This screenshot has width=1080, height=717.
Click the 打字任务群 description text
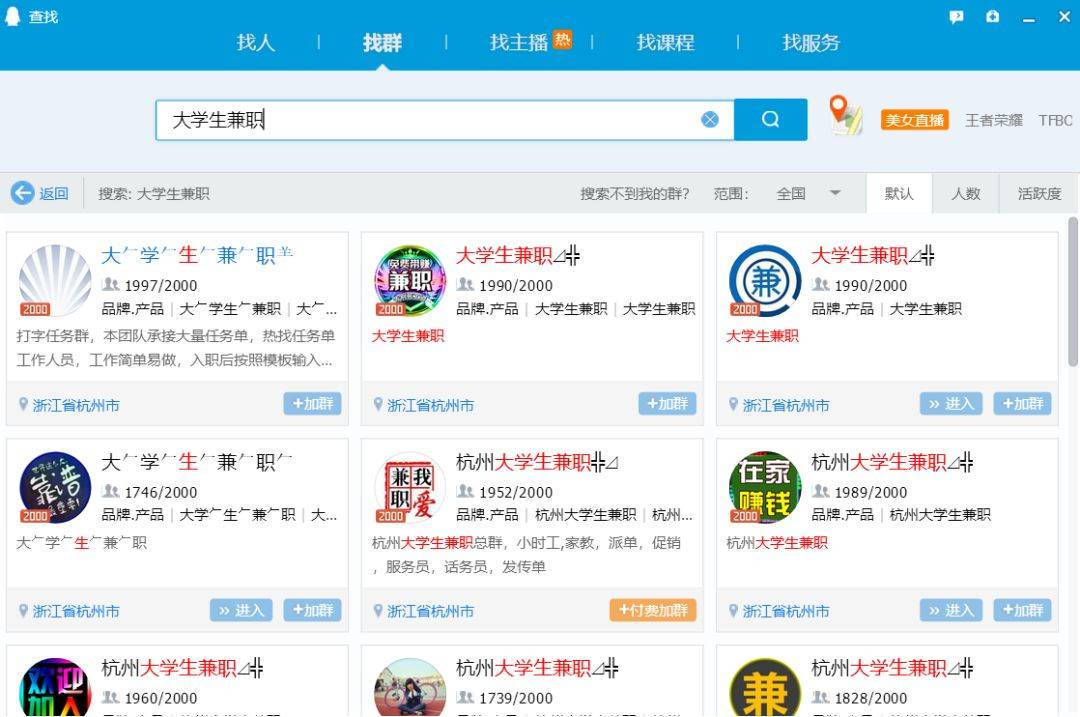(x=176, y=348)
